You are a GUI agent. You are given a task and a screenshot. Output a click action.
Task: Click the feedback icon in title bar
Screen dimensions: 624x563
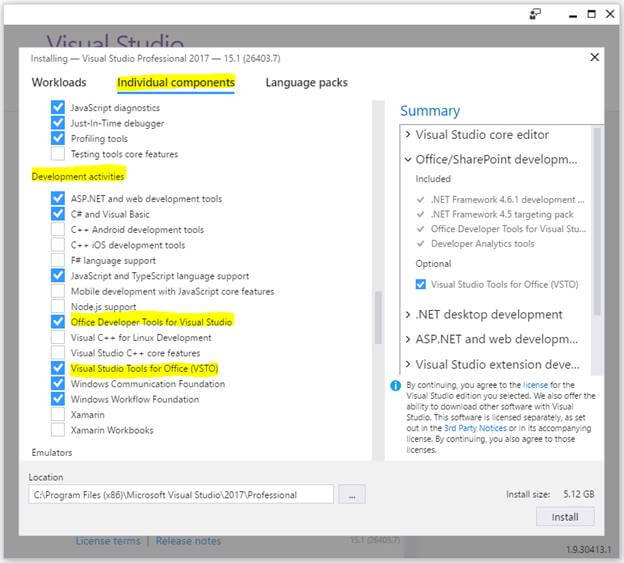pyautogui.click(x=535, y=14)
